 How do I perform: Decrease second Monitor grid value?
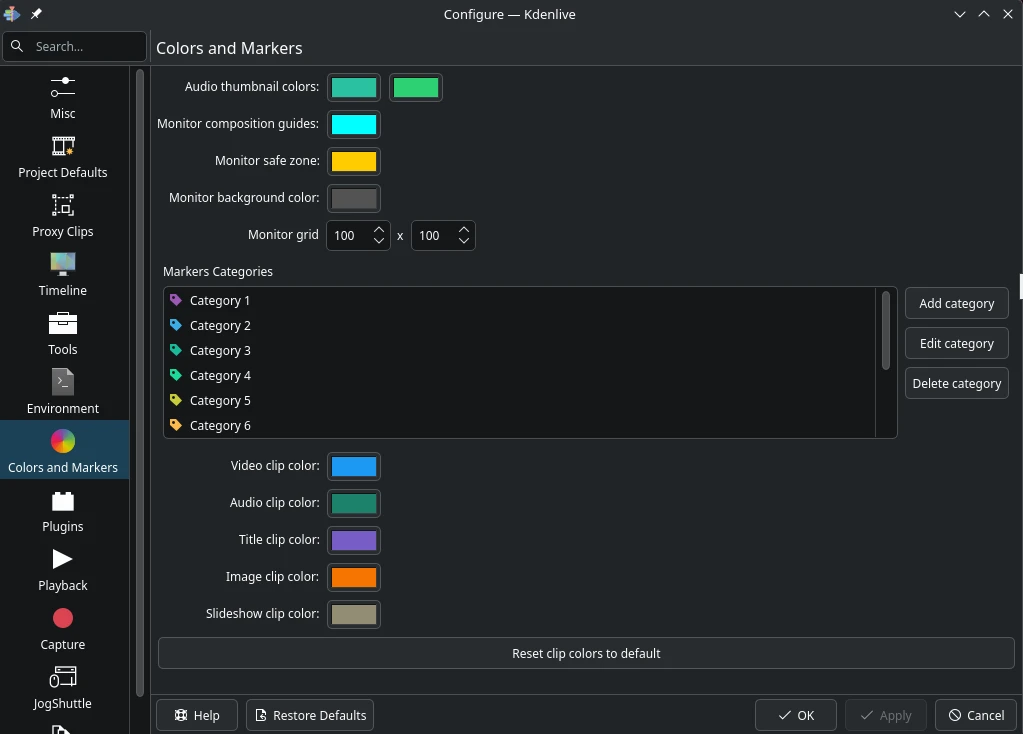pos(464,241)
